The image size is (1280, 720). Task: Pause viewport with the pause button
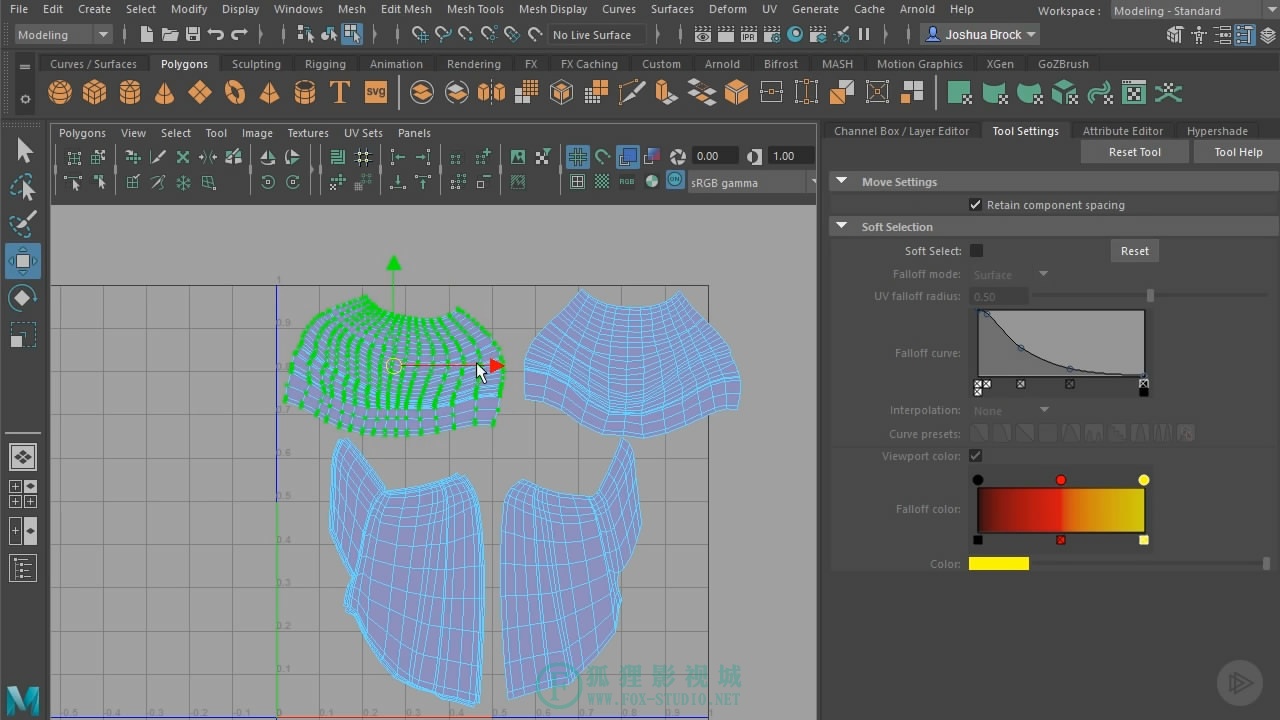click(864, 35)
